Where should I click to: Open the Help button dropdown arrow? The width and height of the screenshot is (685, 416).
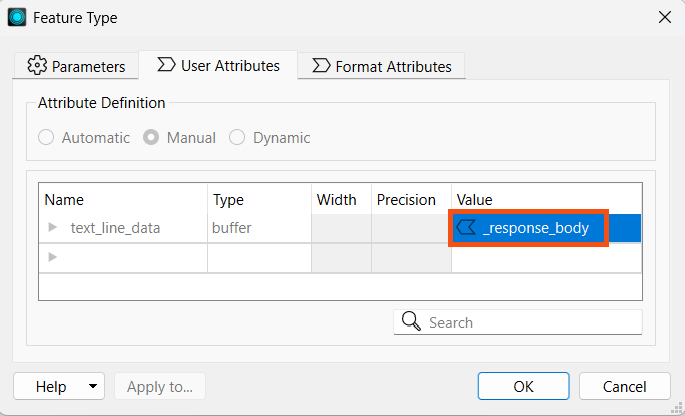(93, 386)
